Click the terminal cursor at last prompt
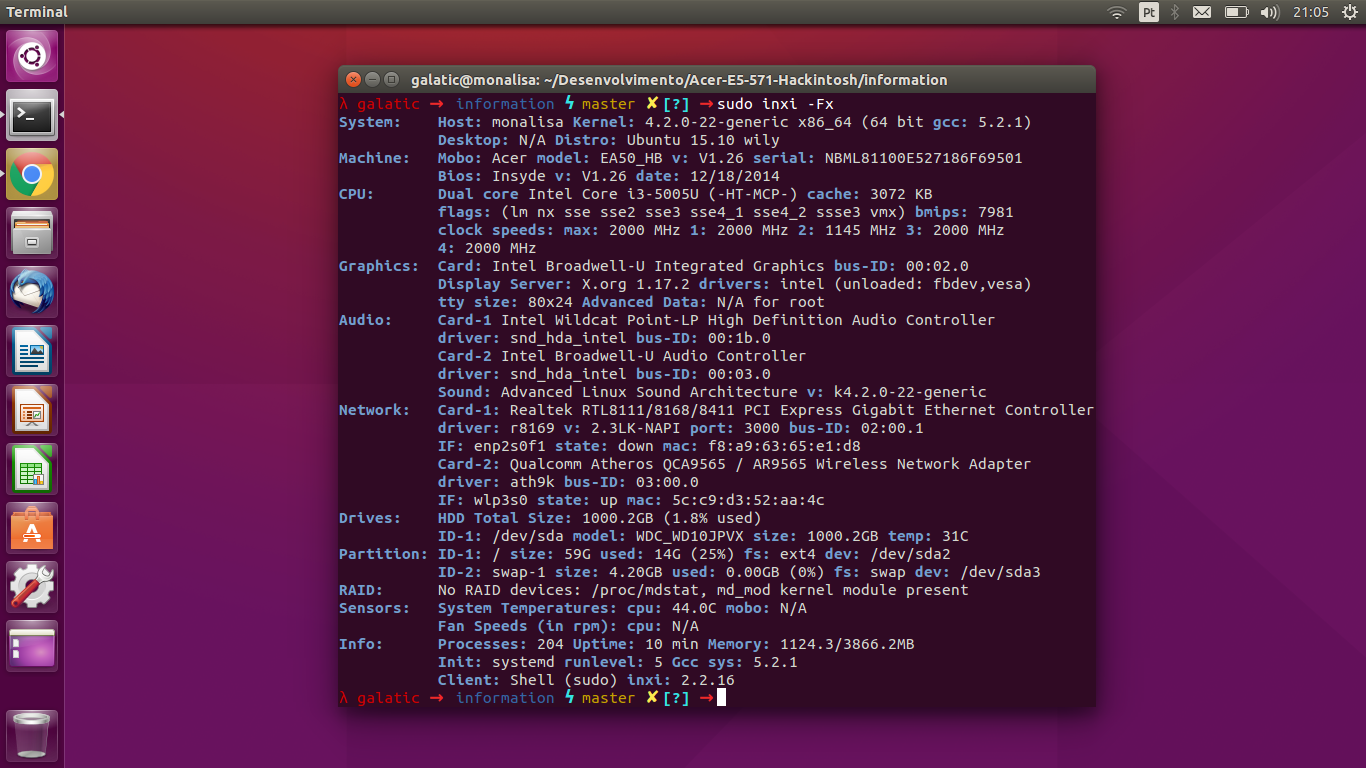 [721, 698]
